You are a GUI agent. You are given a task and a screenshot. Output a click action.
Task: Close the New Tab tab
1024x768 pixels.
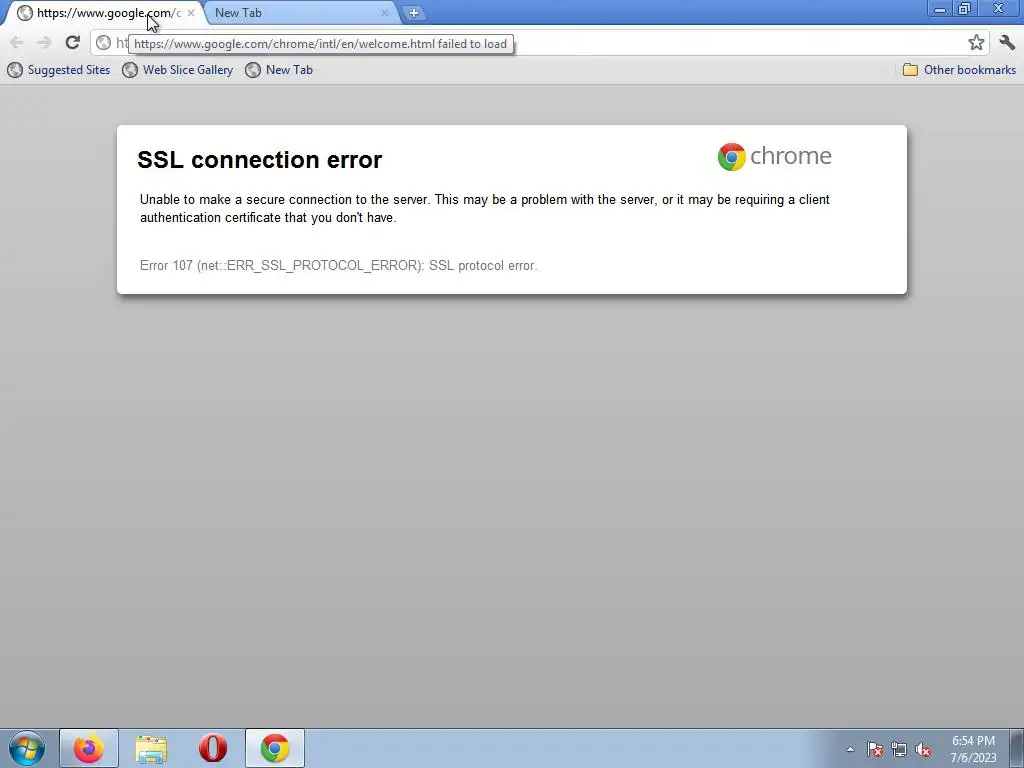[385, 12]
